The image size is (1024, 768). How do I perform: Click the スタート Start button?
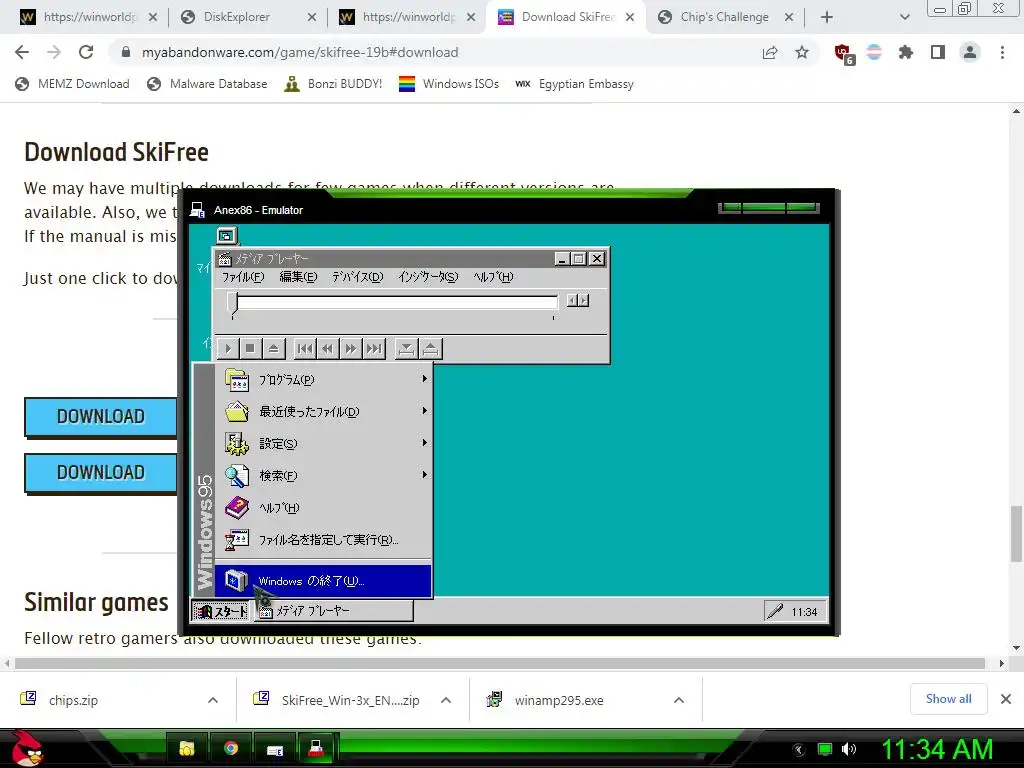pos(221,611)
